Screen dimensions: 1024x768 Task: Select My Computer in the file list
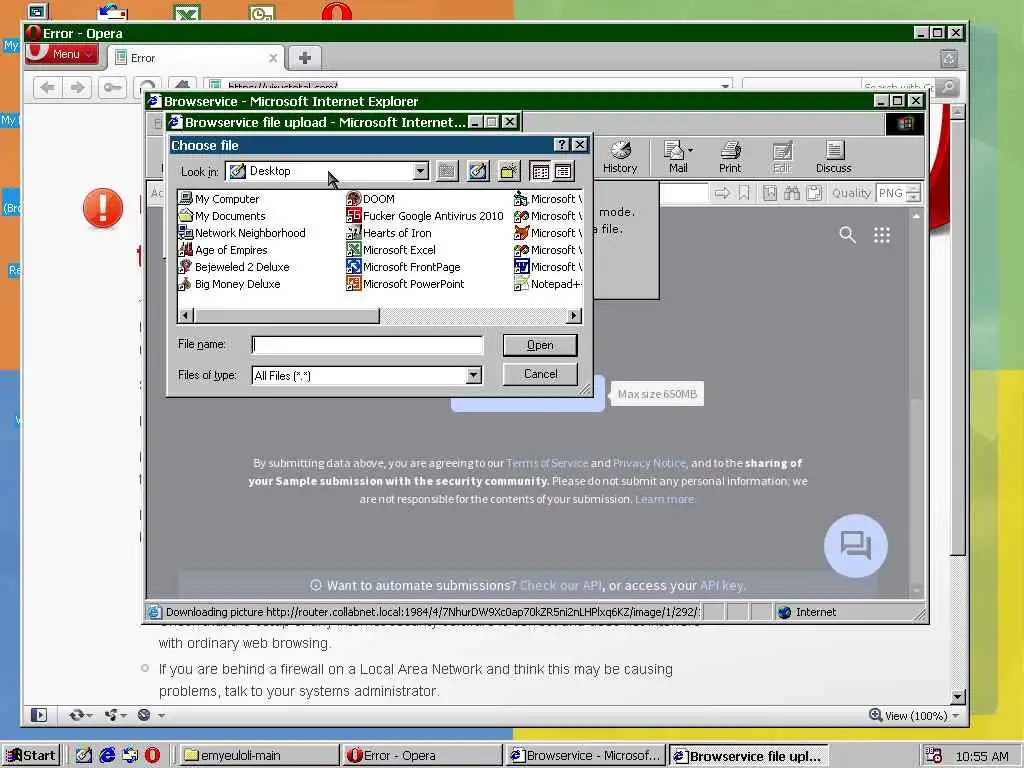(x=219, y=199)
